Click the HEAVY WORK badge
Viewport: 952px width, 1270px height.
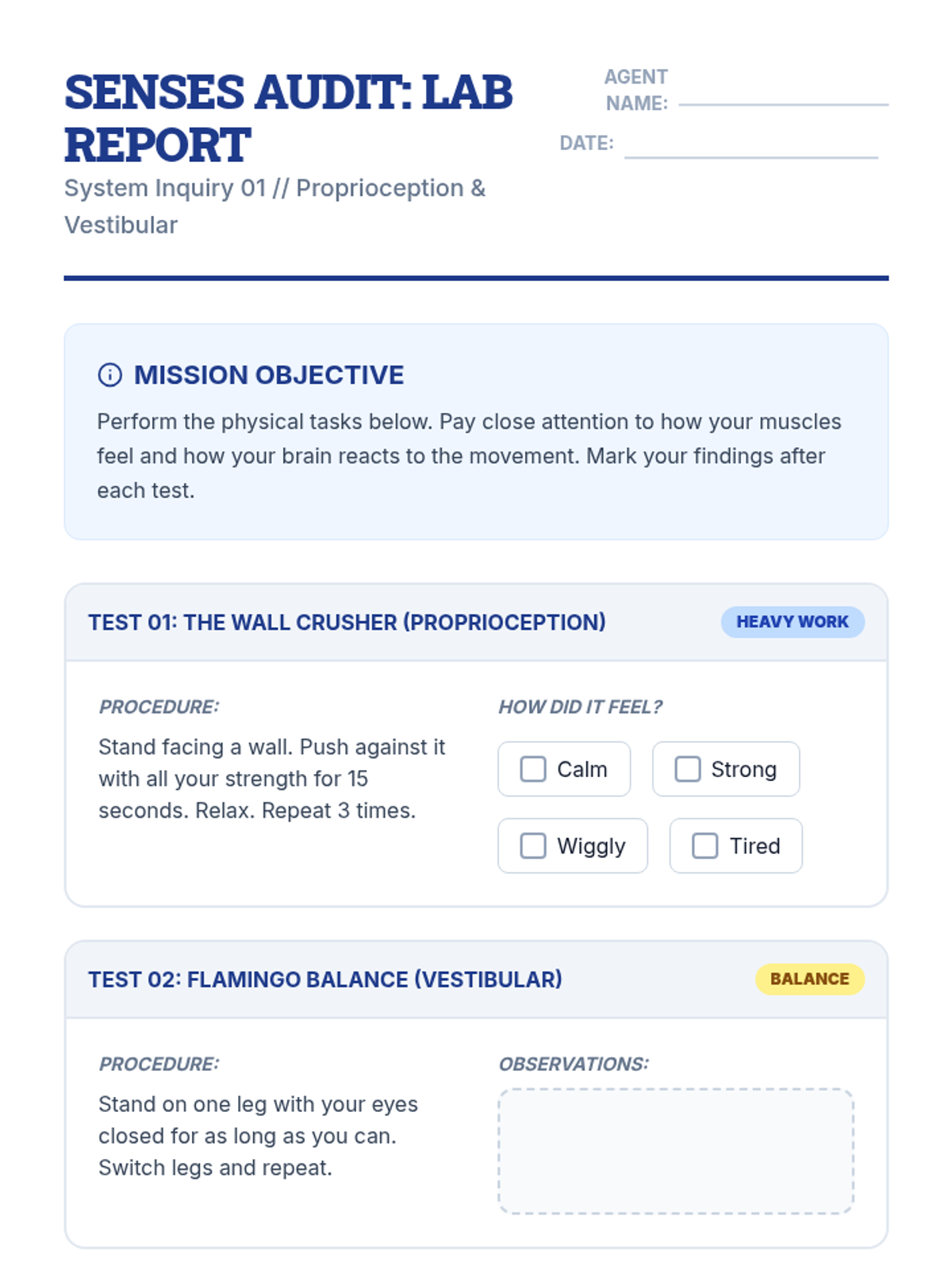(792, 622)
